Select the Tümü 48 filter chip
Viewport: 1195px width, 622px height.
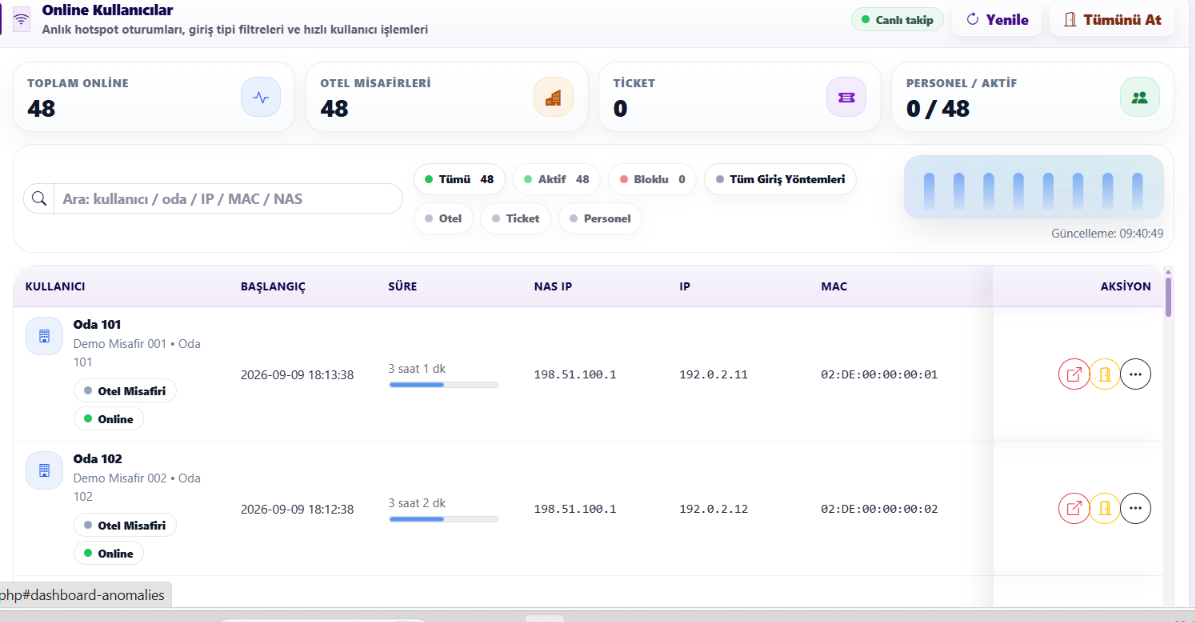pos(460,179)
